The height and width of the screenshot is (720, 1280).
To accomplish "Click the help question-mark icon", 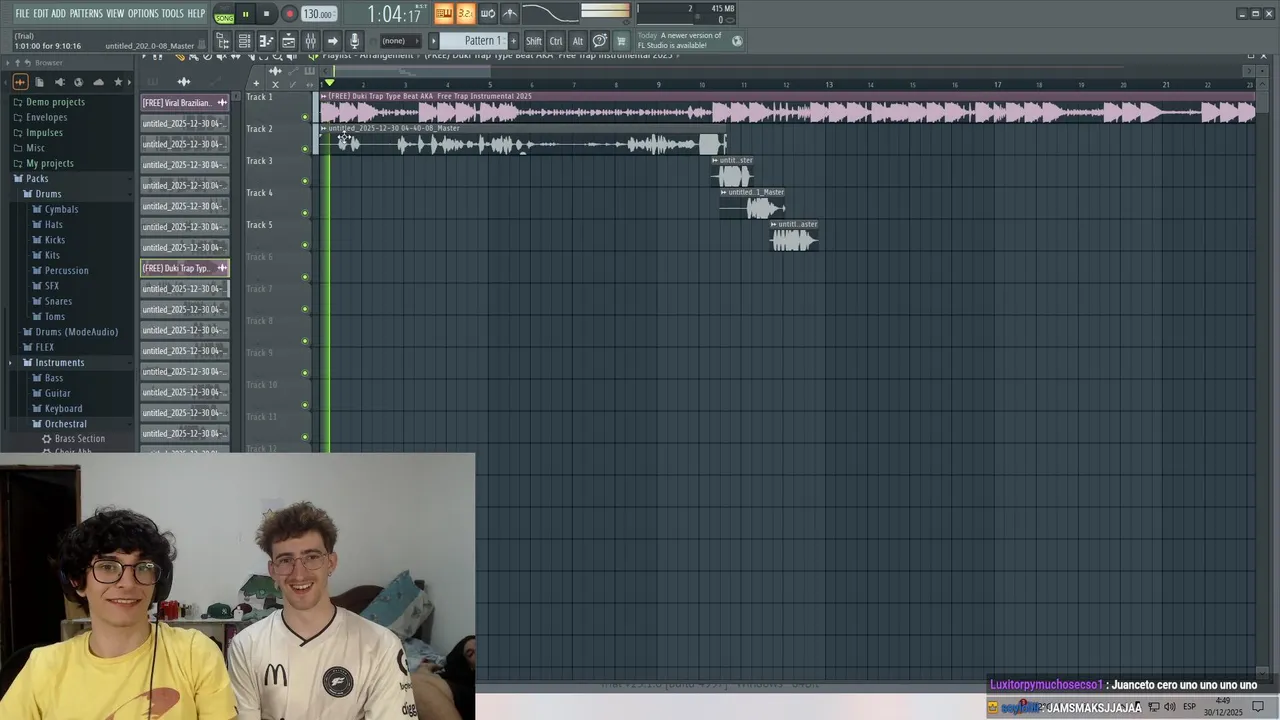I will pos(600,41).
